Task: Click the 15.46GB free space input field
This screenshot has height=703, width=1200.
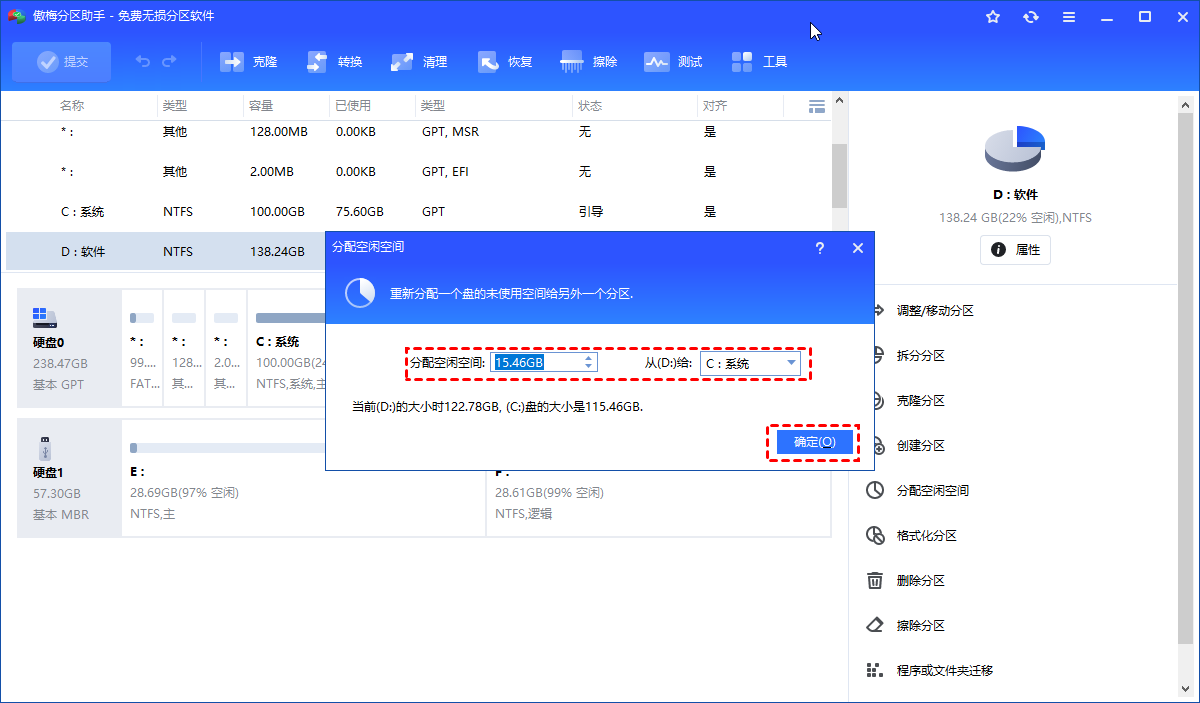Action: tap(535, 363)
